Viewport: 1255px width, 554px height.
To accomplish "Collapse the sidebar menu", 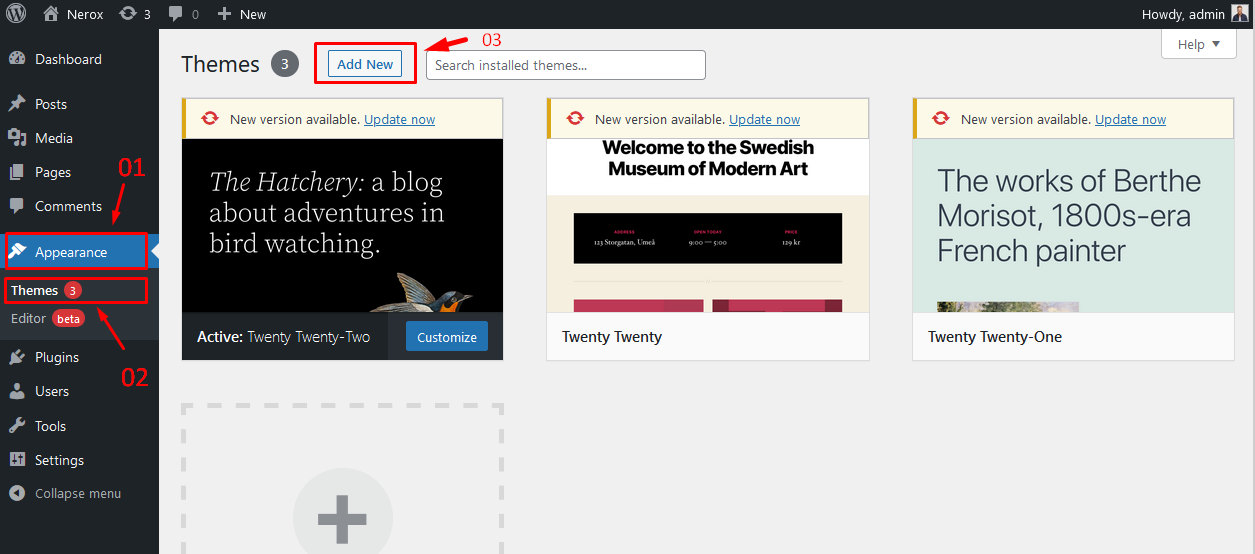I will (77, 493).
